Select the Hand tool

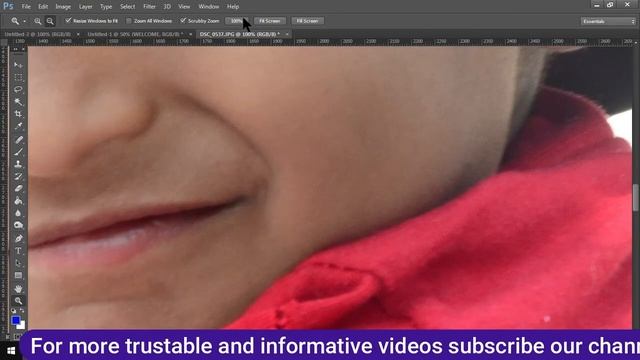click(x=18, y=289)
